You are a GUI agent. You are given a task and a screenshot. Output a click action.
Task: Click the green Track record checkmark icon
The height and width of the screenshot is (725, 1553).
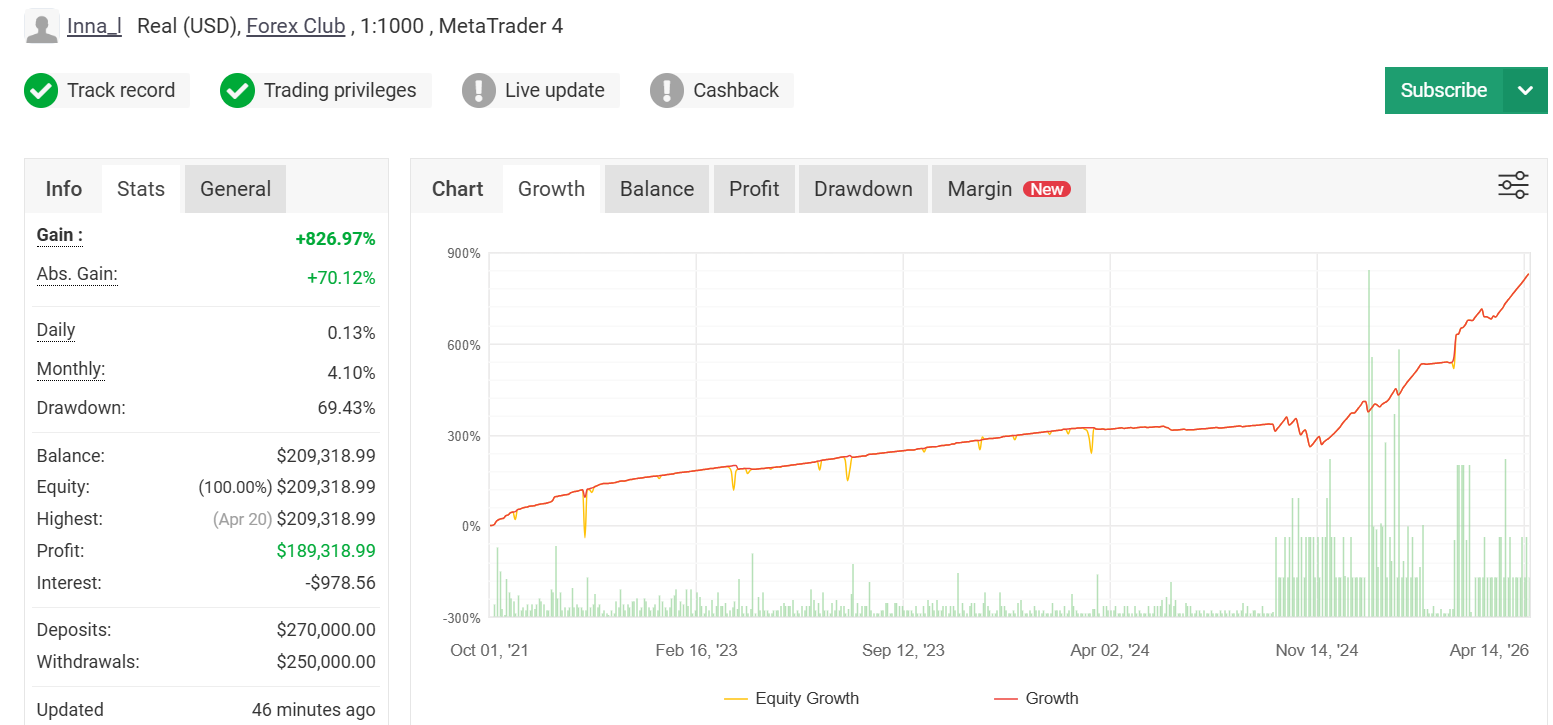(x=41, y=91)
